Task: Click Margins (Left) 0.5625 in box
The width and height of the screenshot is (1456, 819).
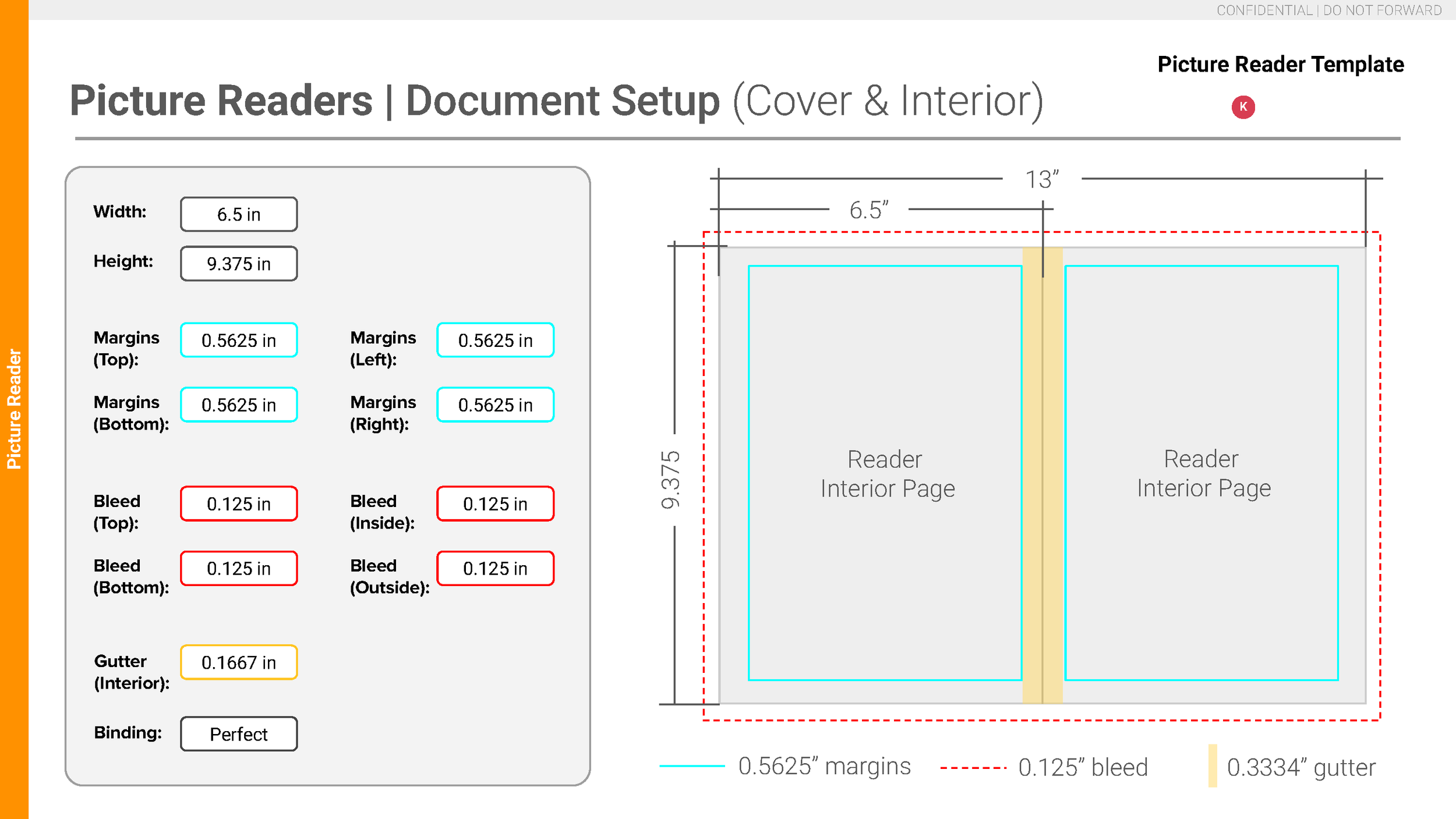Action: coord(495,340)
